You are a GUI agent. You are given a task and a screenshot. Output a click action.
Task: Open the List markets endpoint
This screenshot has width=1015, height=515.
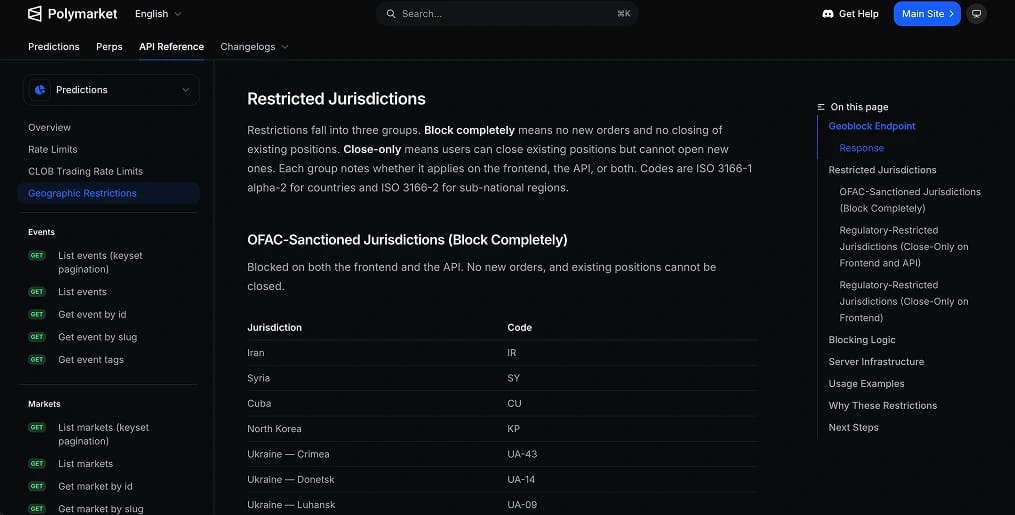[x=85, y=464]
